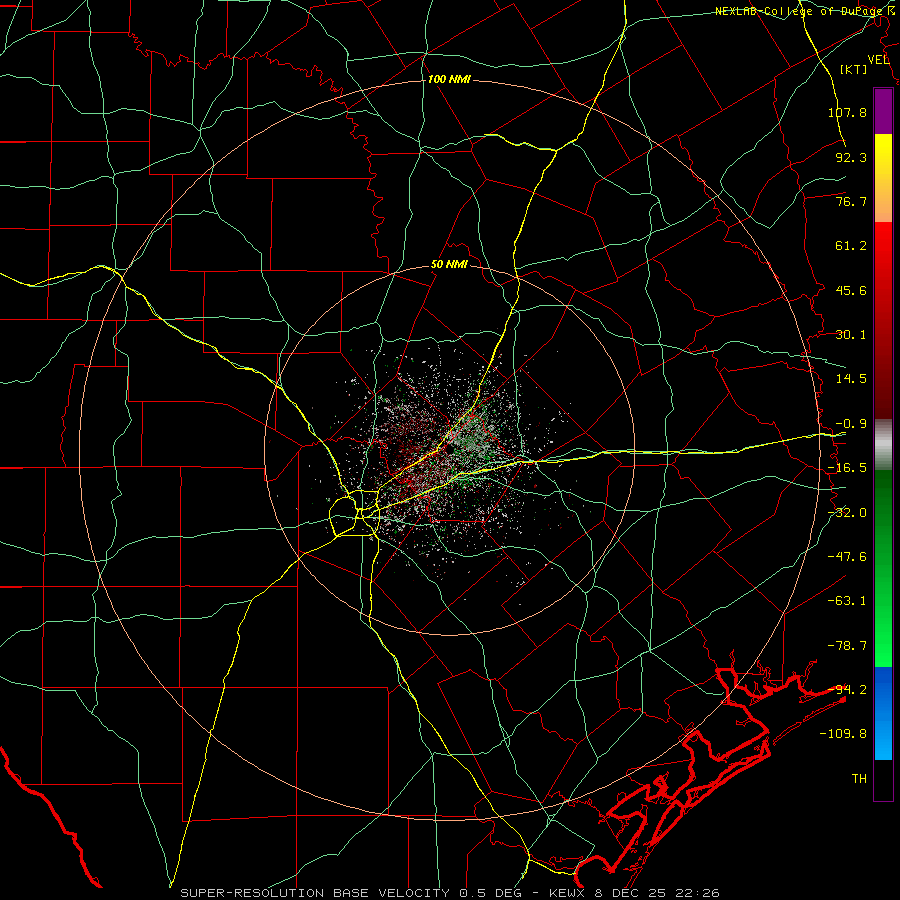900x900 pixels.
Task: Click the Super-Resolution Base Velocity caption text
Action: pos(449,893)
